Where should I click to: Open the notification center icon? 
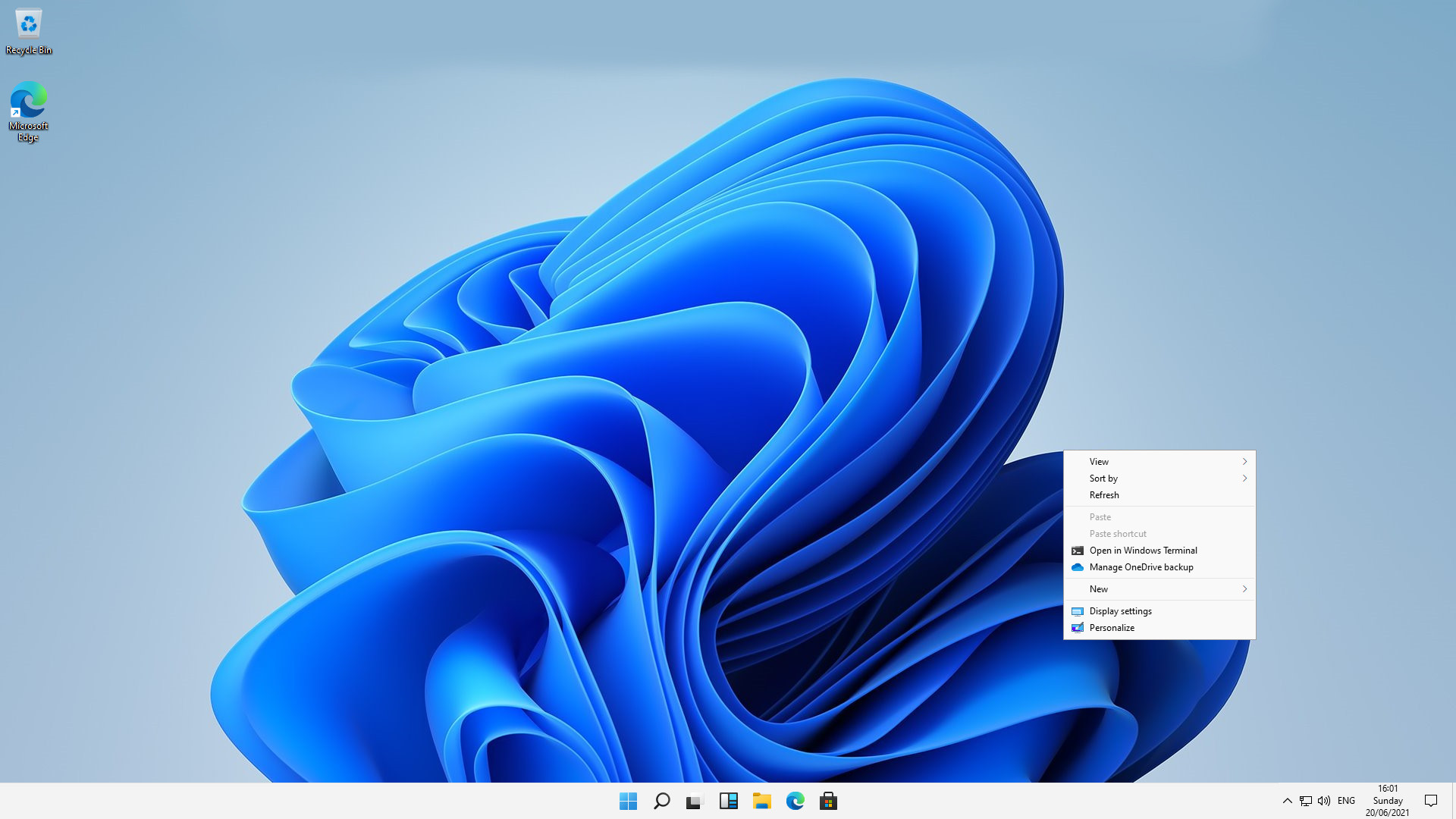[1431, 801]
